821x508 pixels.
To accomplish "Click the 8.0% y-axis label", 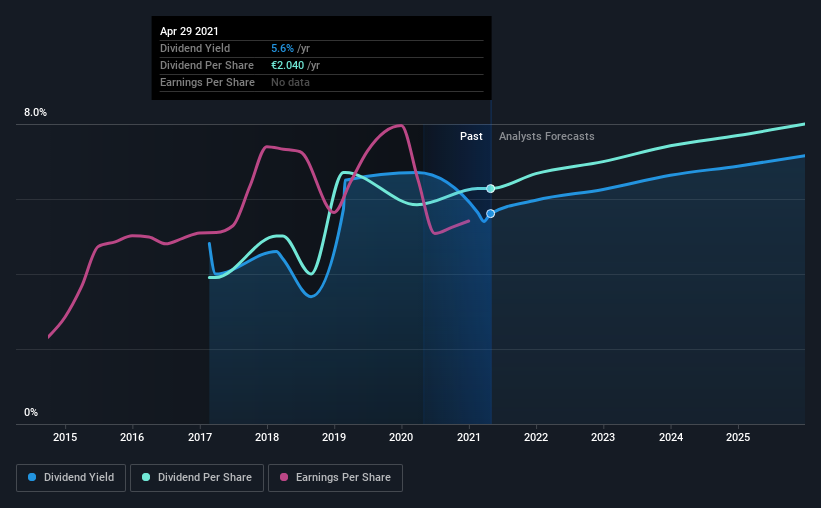I will coord(35,113).
